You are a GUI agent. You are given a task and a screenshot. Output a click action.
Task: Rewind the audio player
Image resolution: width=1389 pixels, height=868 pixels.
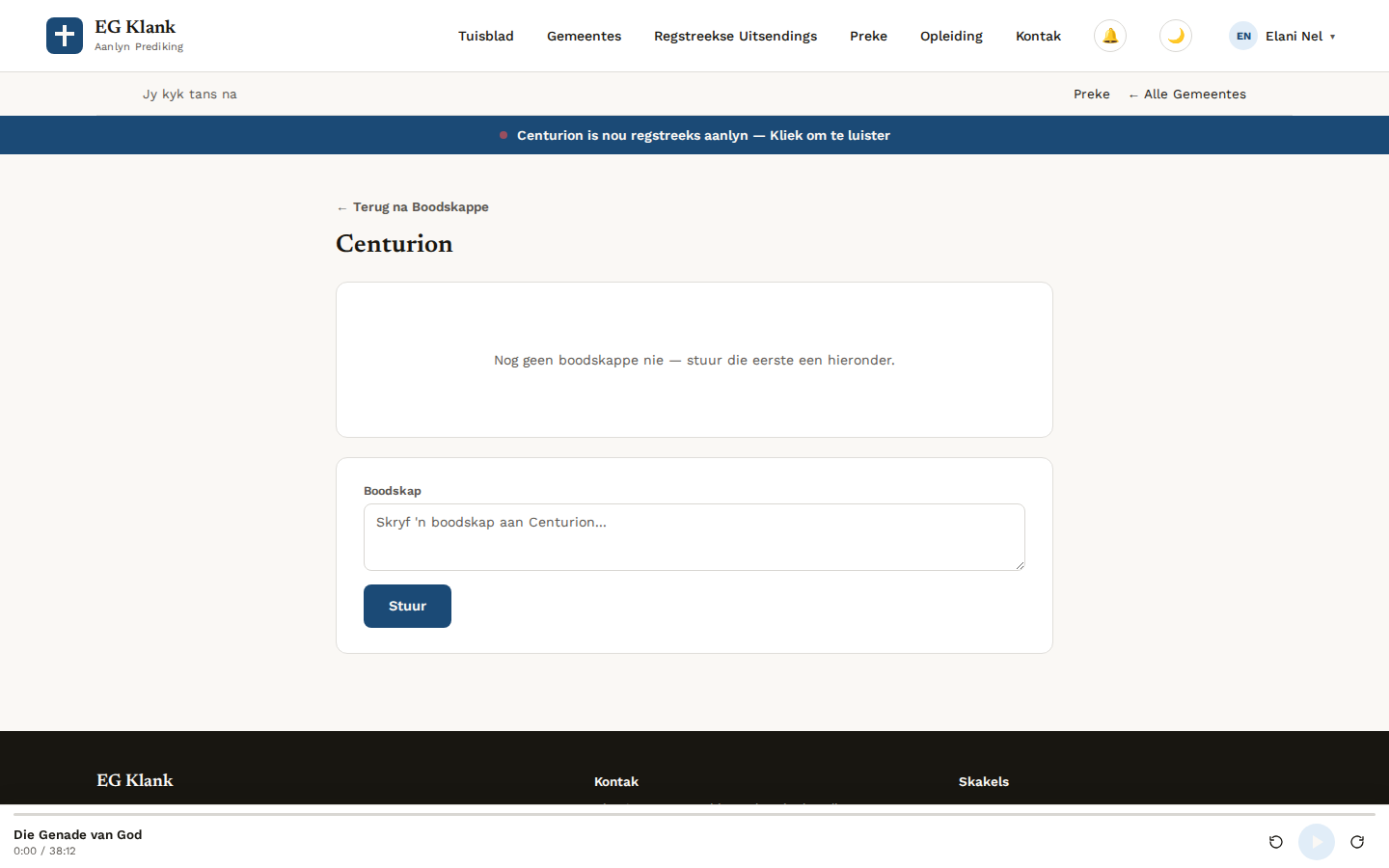pyautogui.click(x=1276, y=842)
